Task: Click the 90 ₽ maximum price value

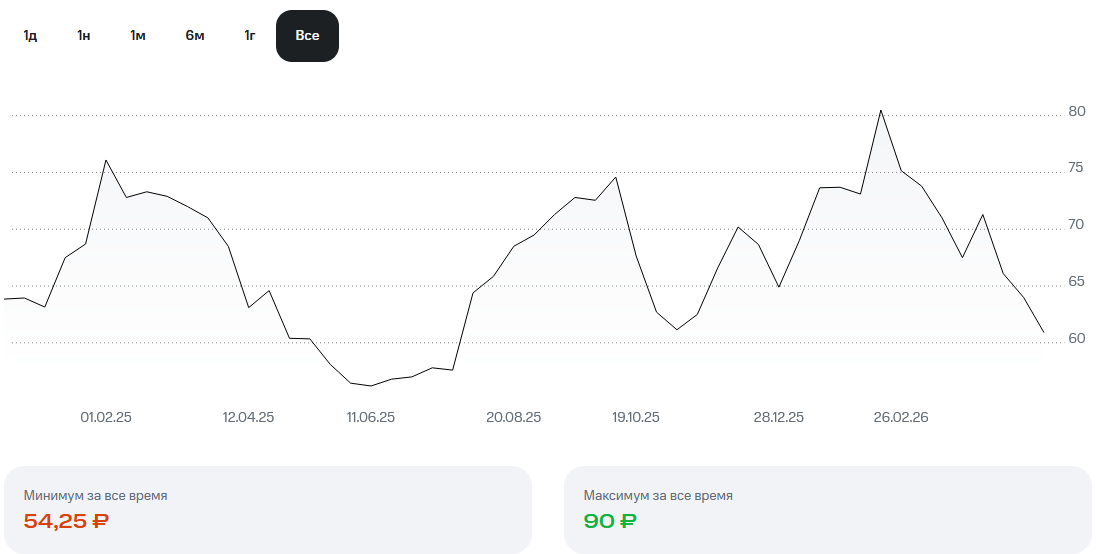Action: coord(610,520)
